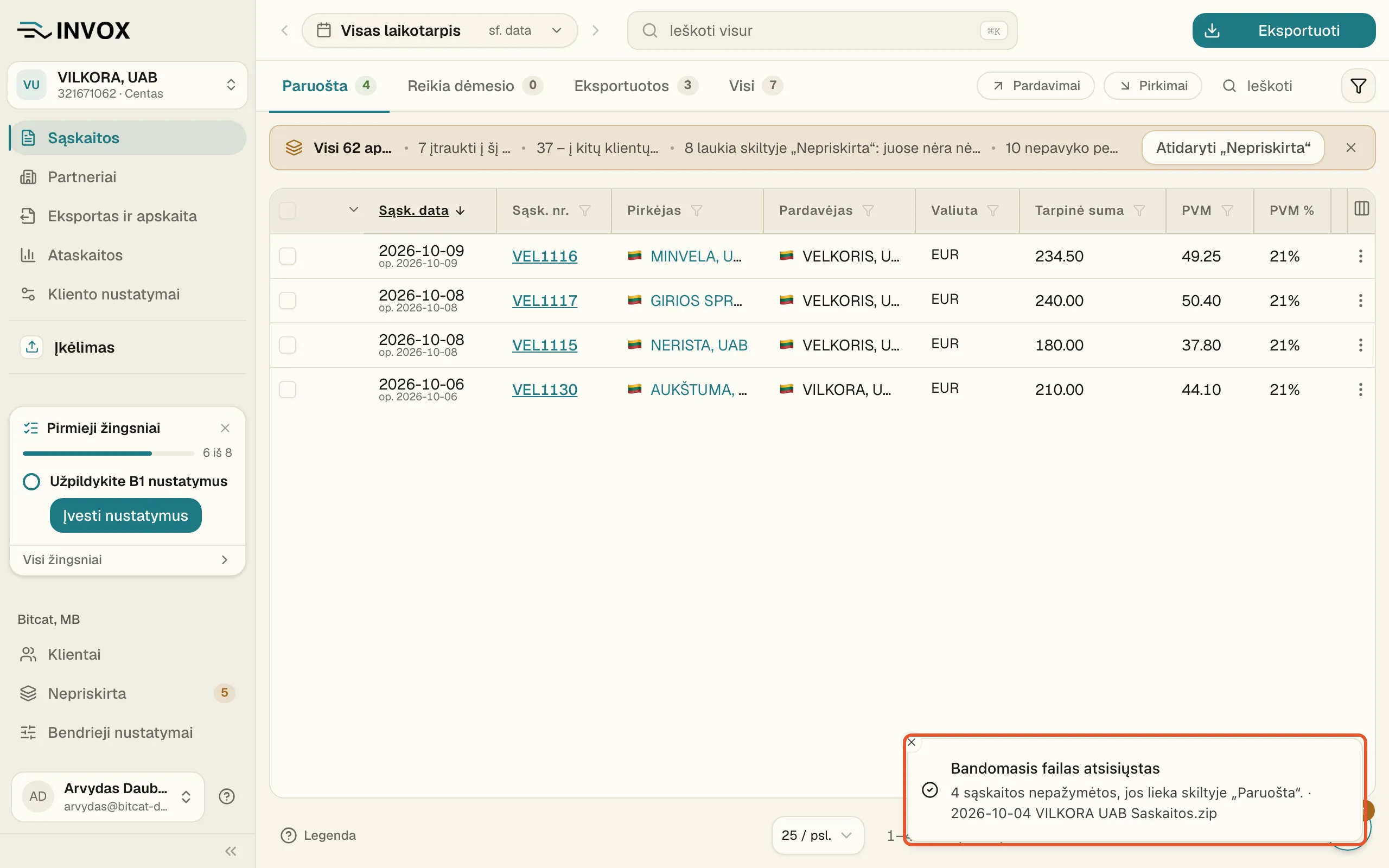Go to next period arrow
This screenshot has width=1389, height=868.
pyautogui.click(x=595, y=30)
